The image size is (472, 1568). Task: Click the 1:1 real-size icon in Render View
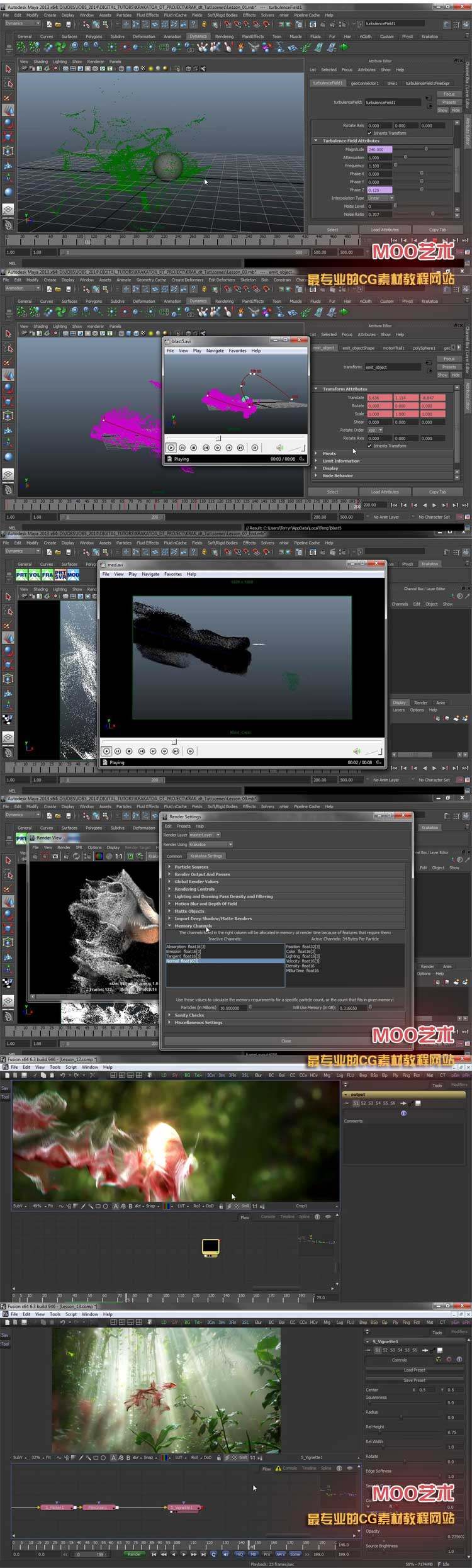tap(118, 856)
